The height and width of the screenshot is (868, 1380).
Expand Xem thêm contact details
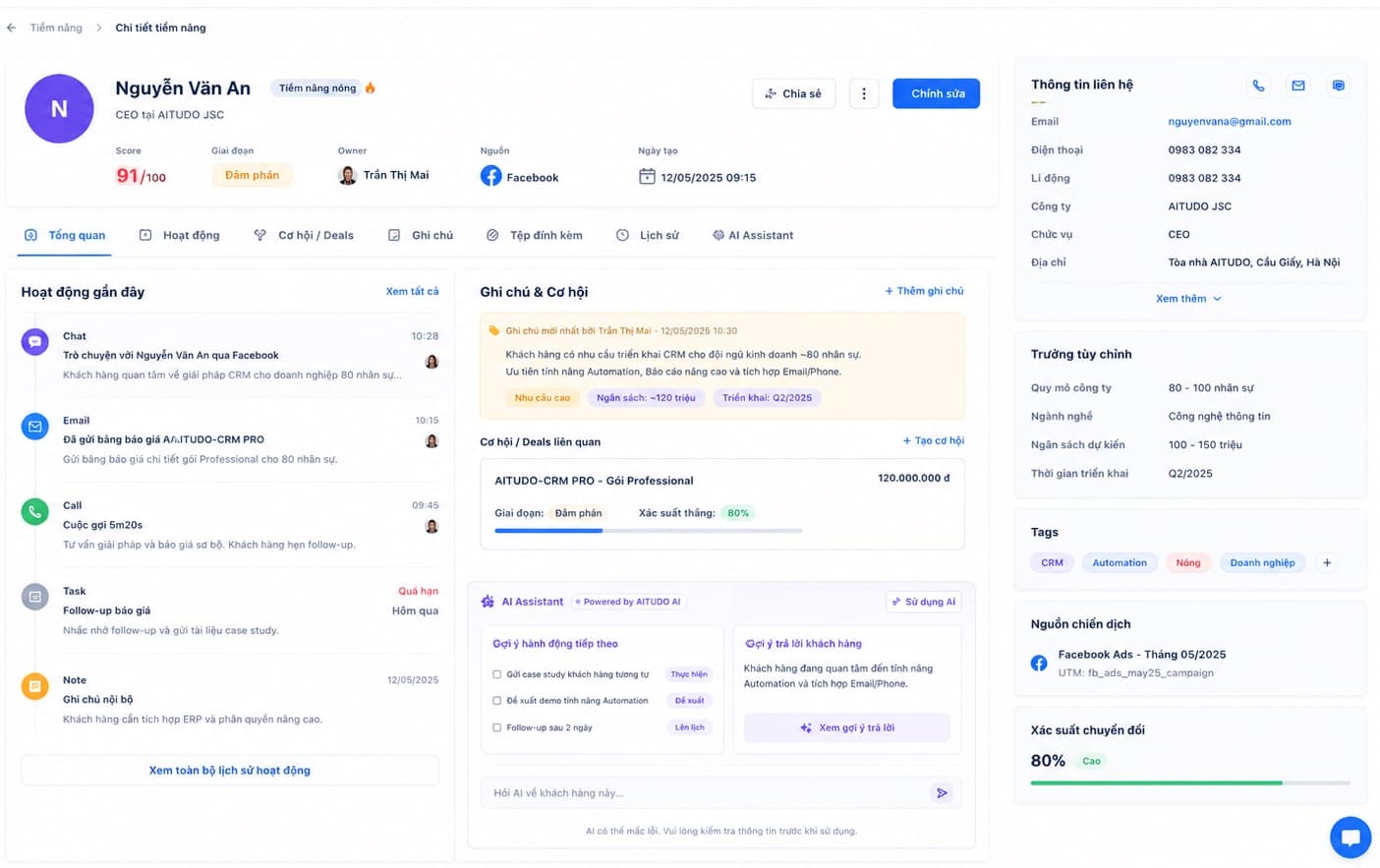click(1188, 299)
